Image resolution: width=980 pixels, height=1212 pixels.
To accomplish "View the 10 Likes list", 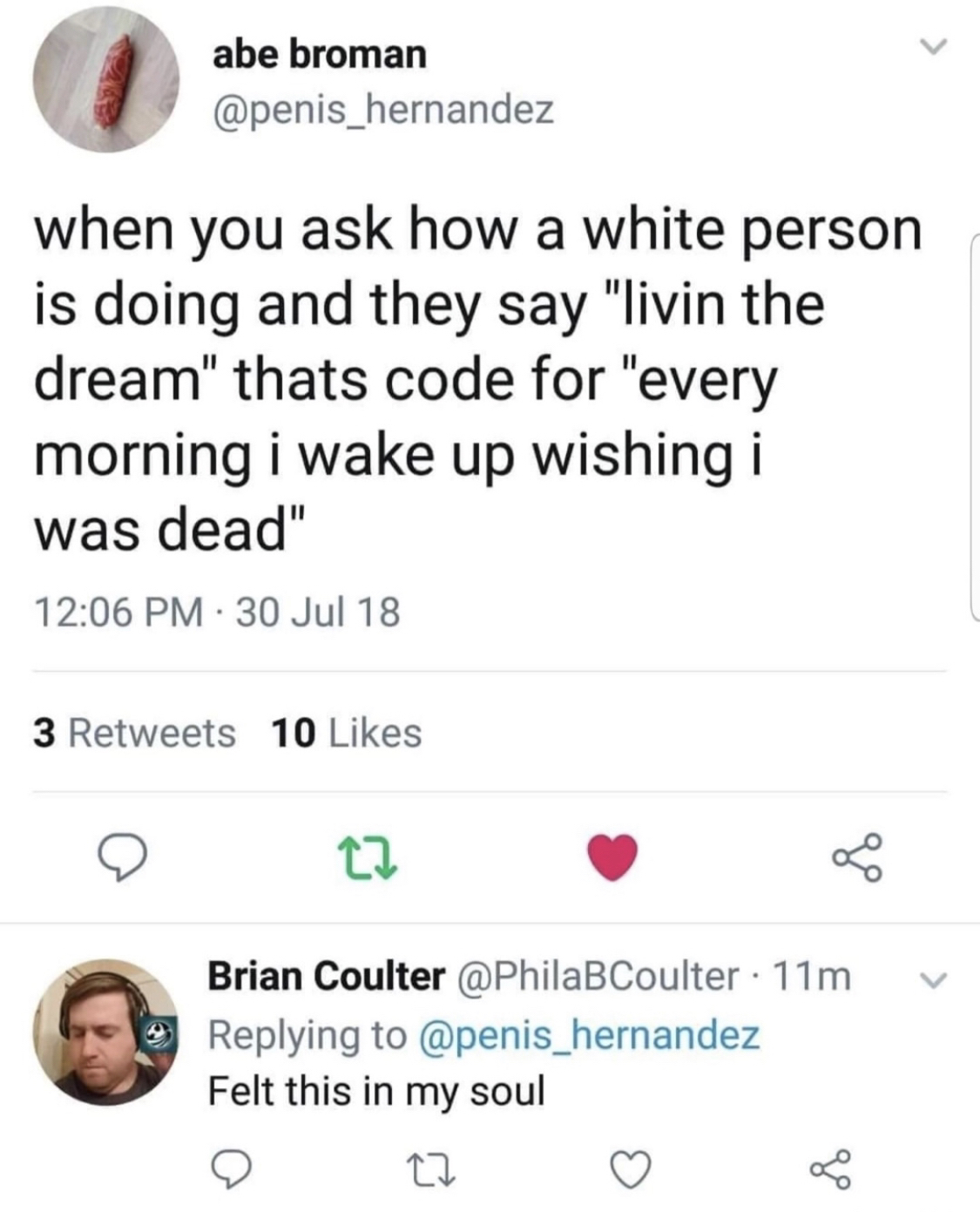I will (346, 733).
